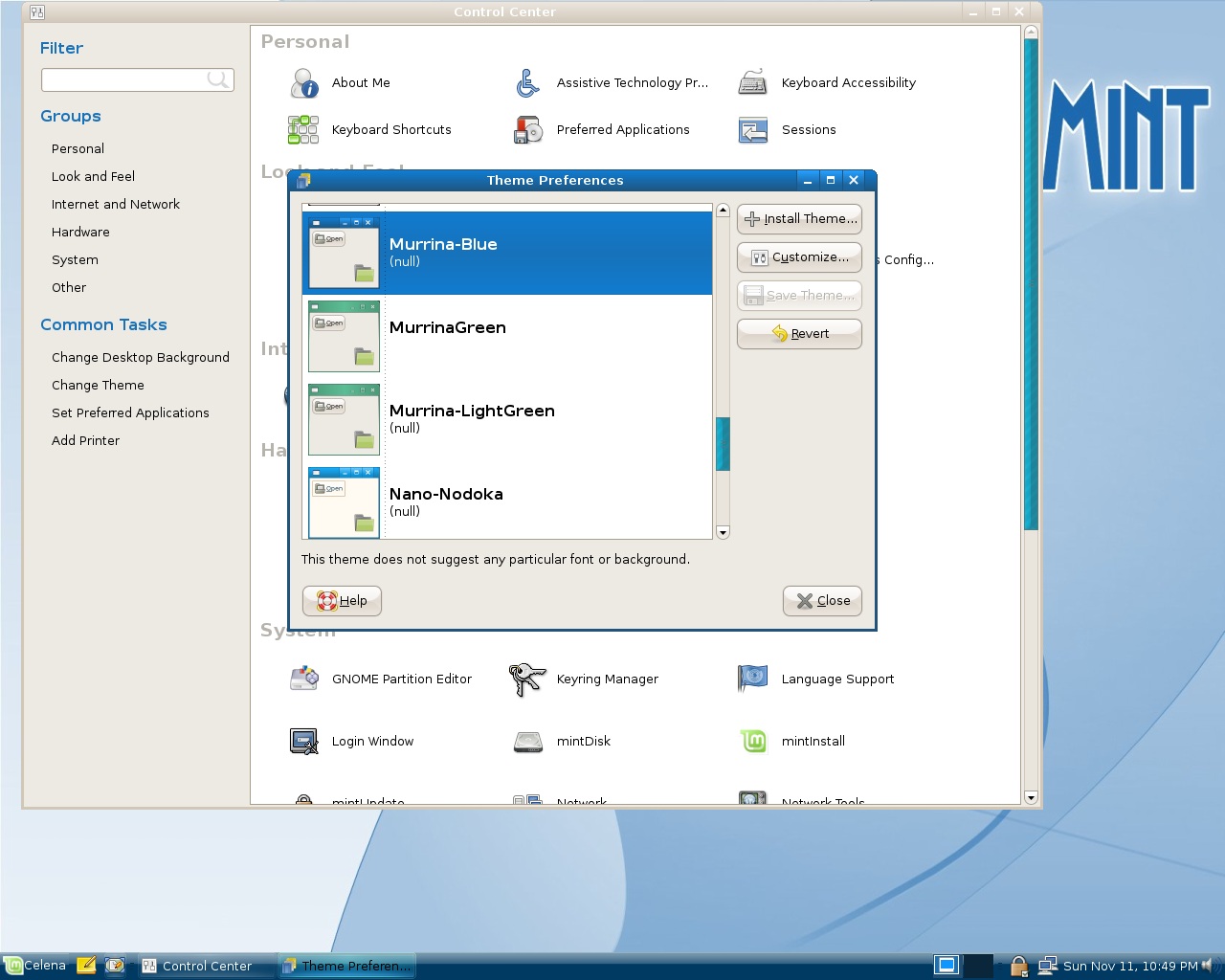Click the theme list scroll down arrow
1225x980 pixels.
click(723, 532)
